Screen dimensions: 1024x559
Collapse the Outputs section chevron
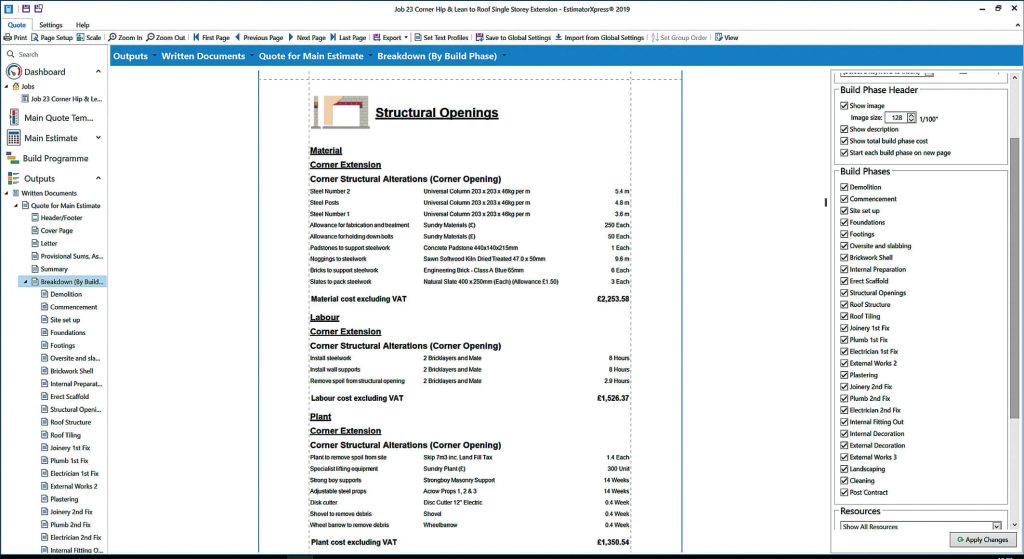(98, 178)
